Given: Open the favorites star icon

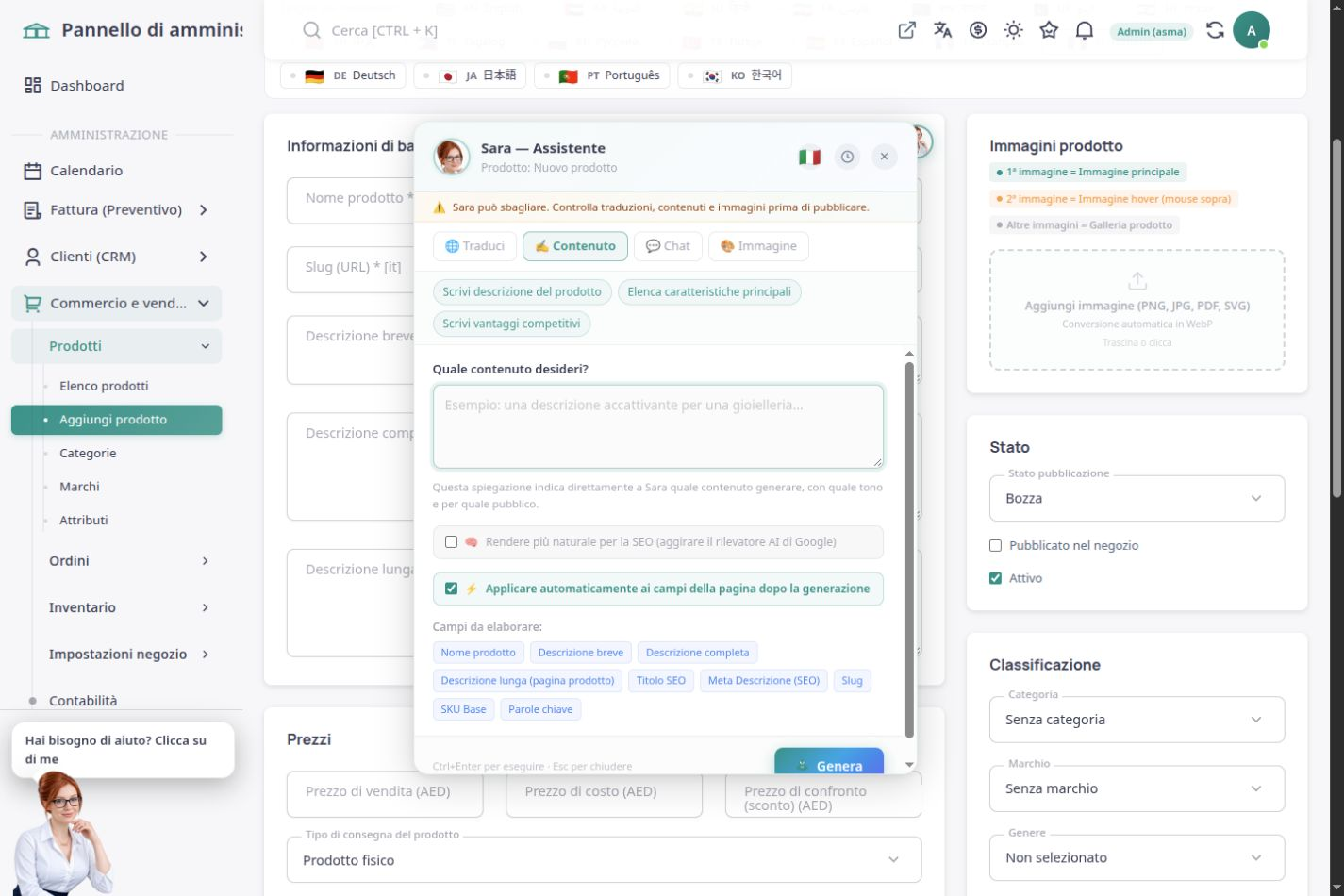Looking at the screenshot, I should pyautogui.click(x=1049, y=30).
